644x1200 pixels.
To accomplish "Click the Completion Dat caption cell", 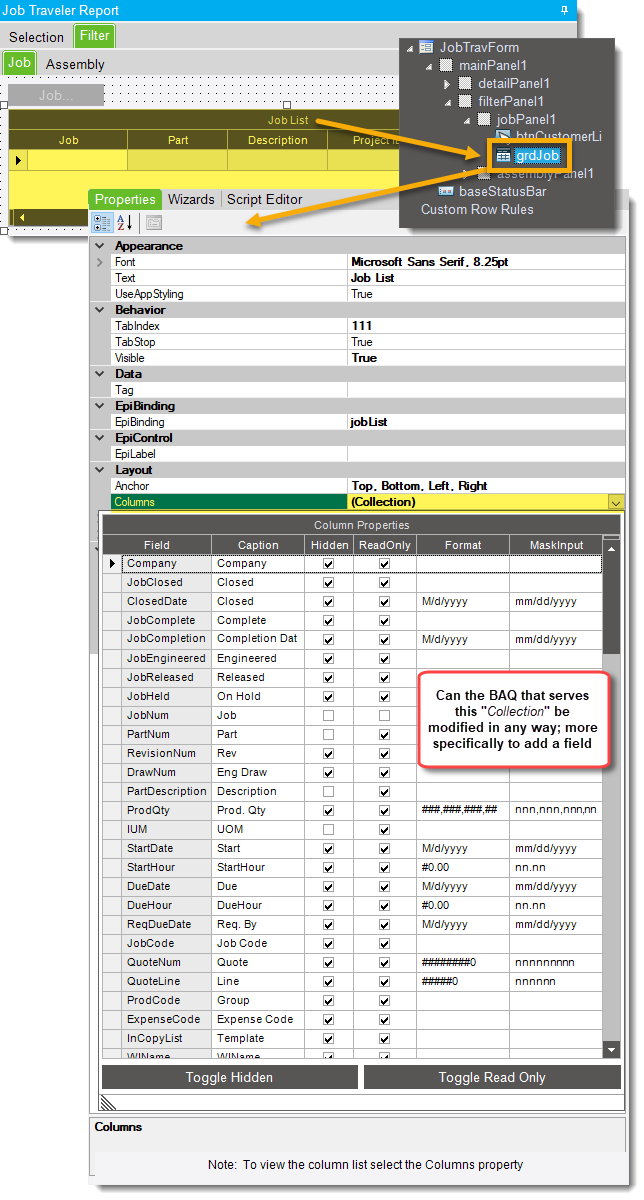I will 258,640.
